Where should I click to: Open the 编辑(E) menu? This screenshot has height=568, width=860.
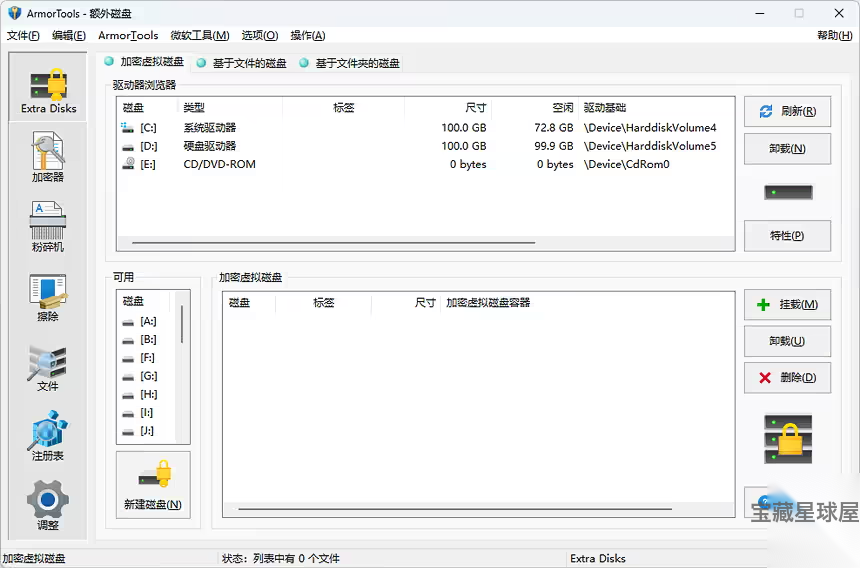[69, 35]
